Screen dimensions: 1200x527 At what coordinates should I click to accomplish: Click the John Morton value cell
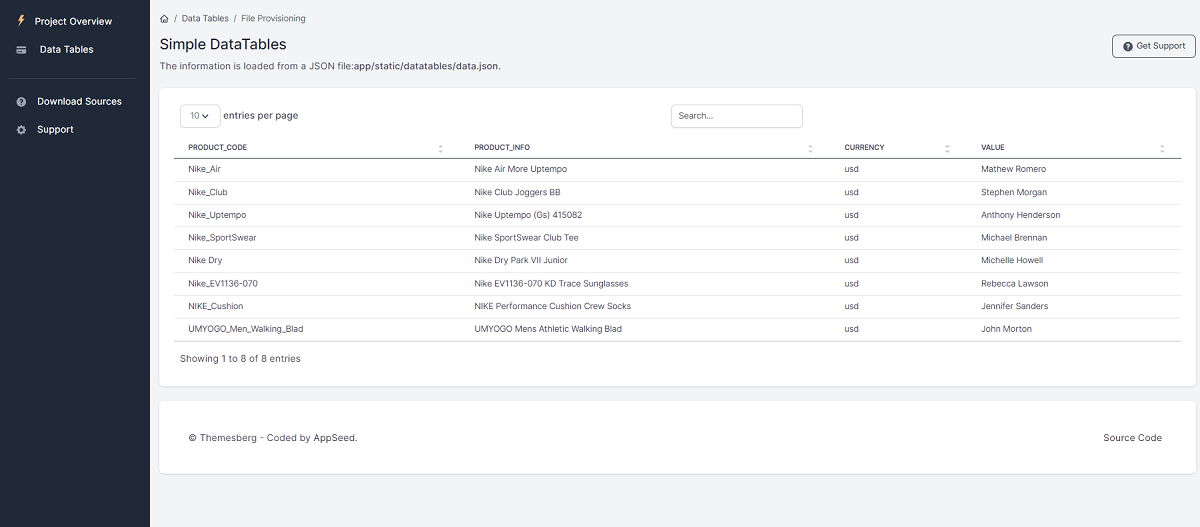[x=1007, y=329]
